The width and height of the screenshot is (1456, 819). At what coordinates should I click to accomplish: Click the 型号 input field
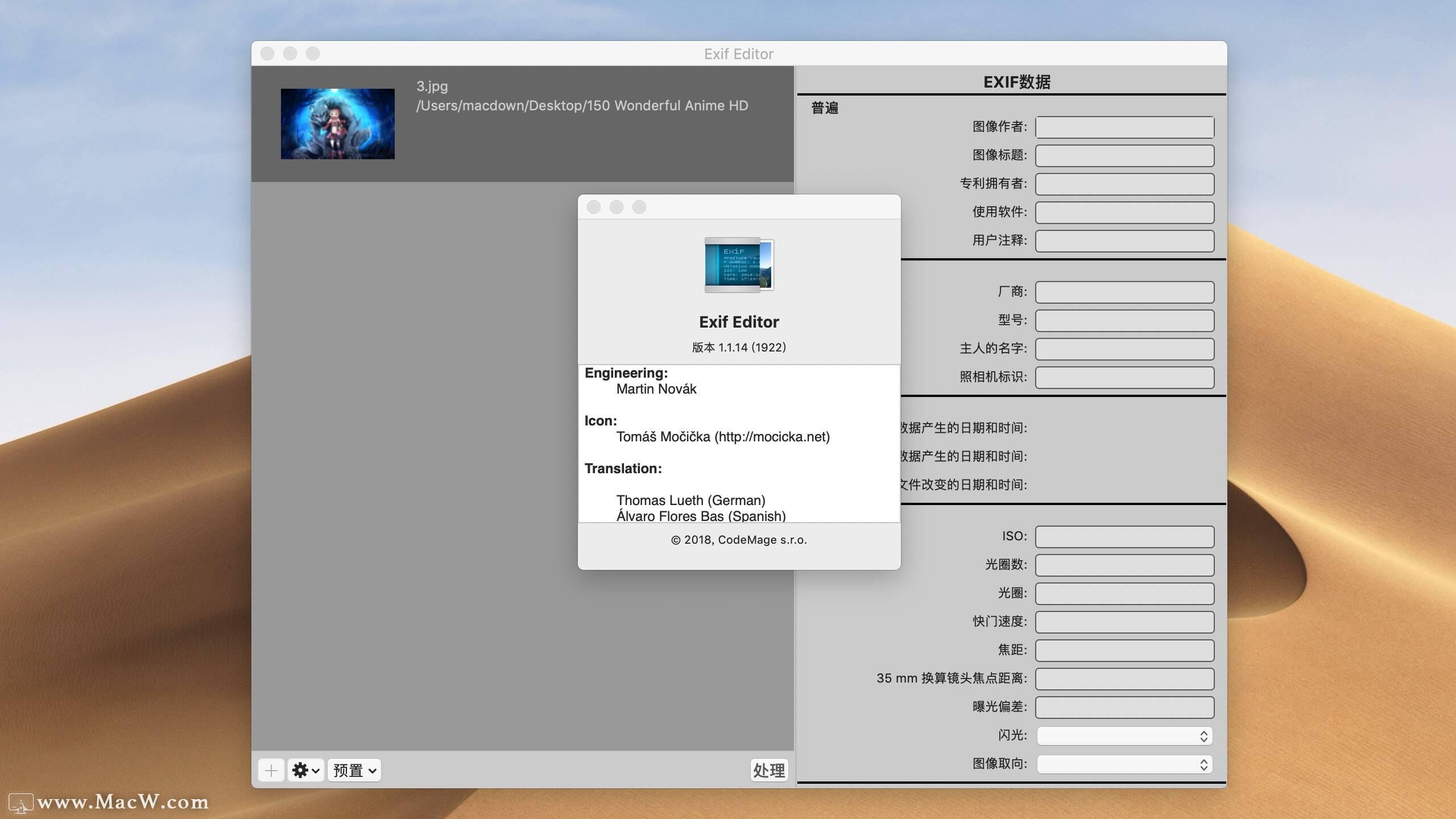(x=1124, y=321)
